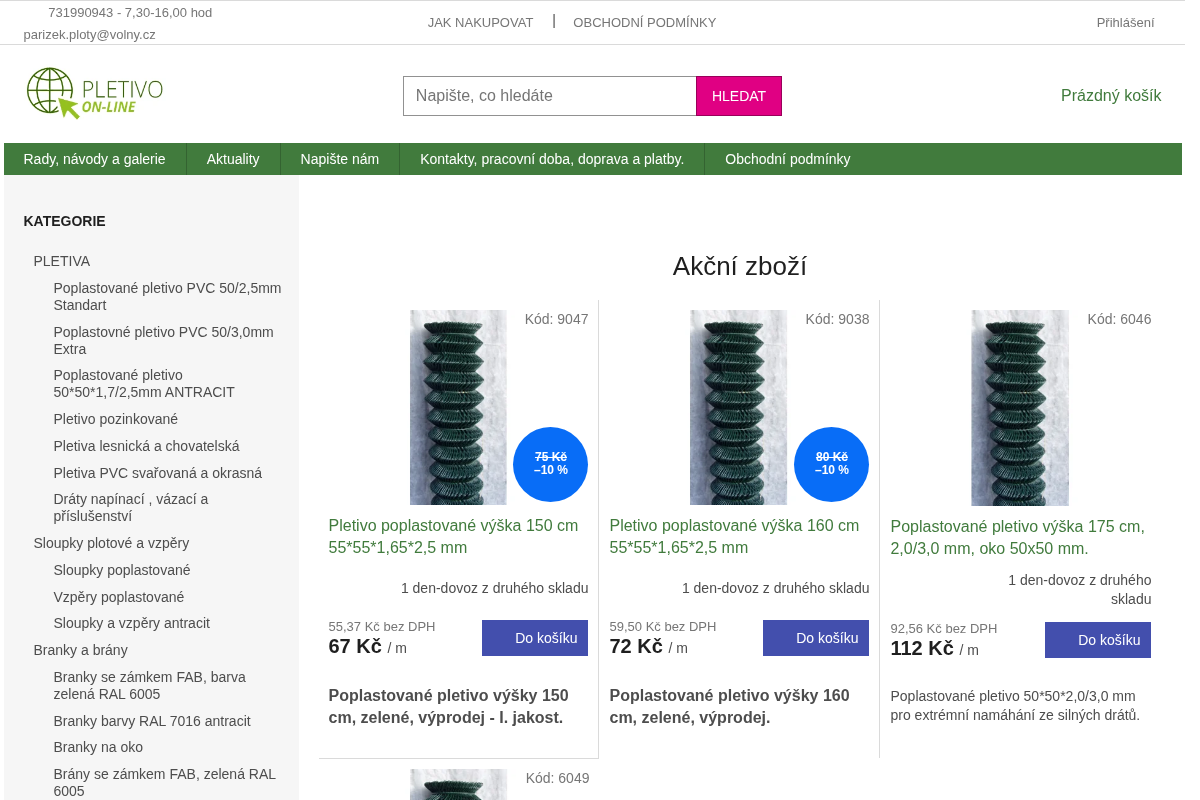Add the 67 Kč product to cart
This screenshot has width=1200, height=800.
click(x=535, y=638)
